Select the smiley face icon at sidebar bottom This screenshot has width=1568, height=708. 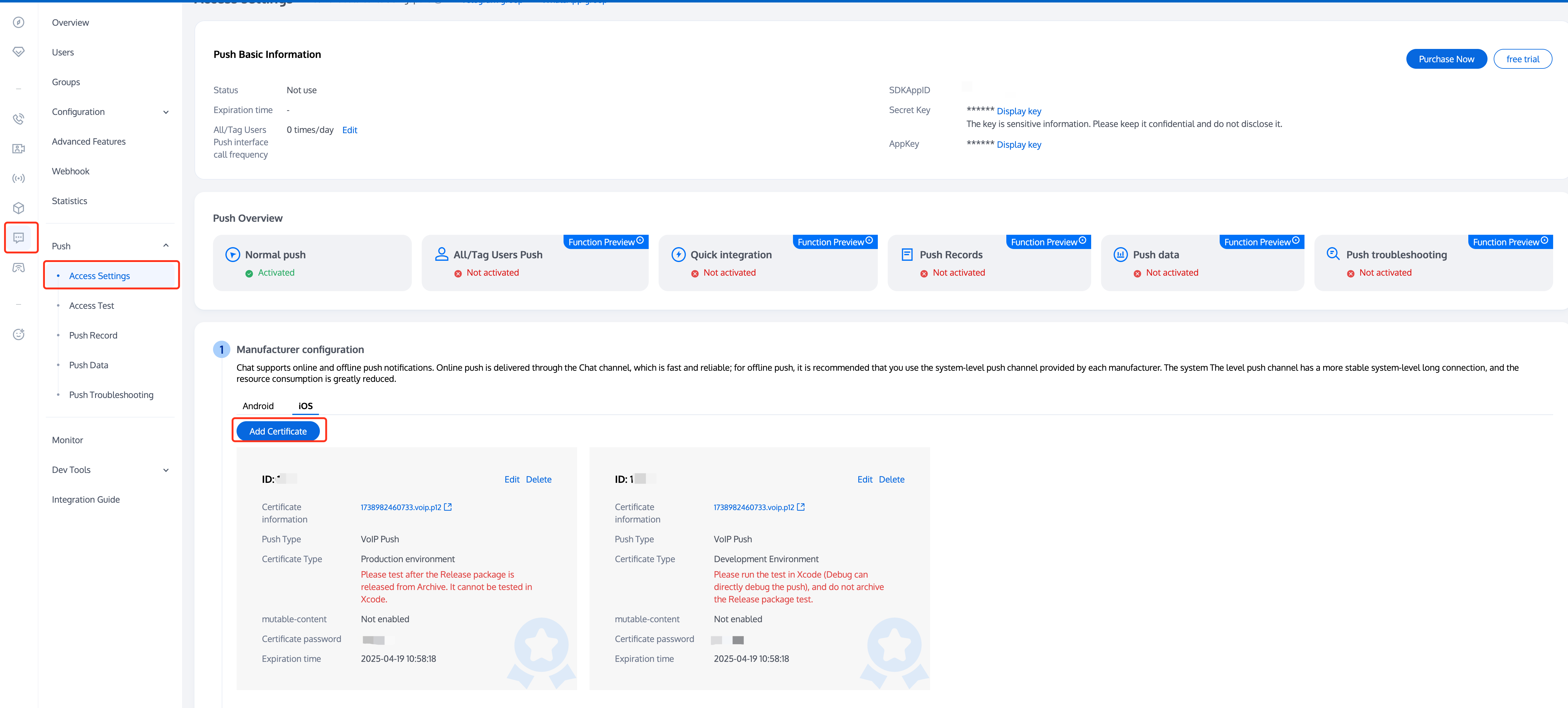point(18,334)
